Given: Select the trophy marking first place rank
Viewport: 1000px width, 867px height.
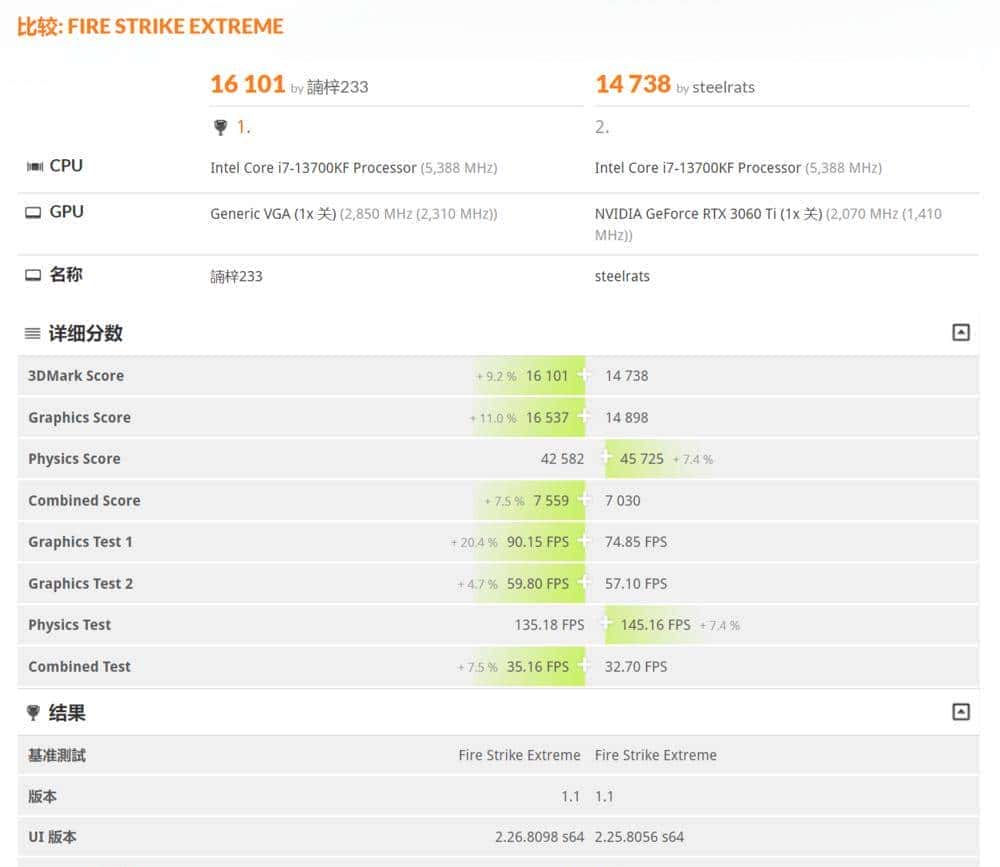Looking at the screenshot, I should pyautogui.click(x=219, y=126).
